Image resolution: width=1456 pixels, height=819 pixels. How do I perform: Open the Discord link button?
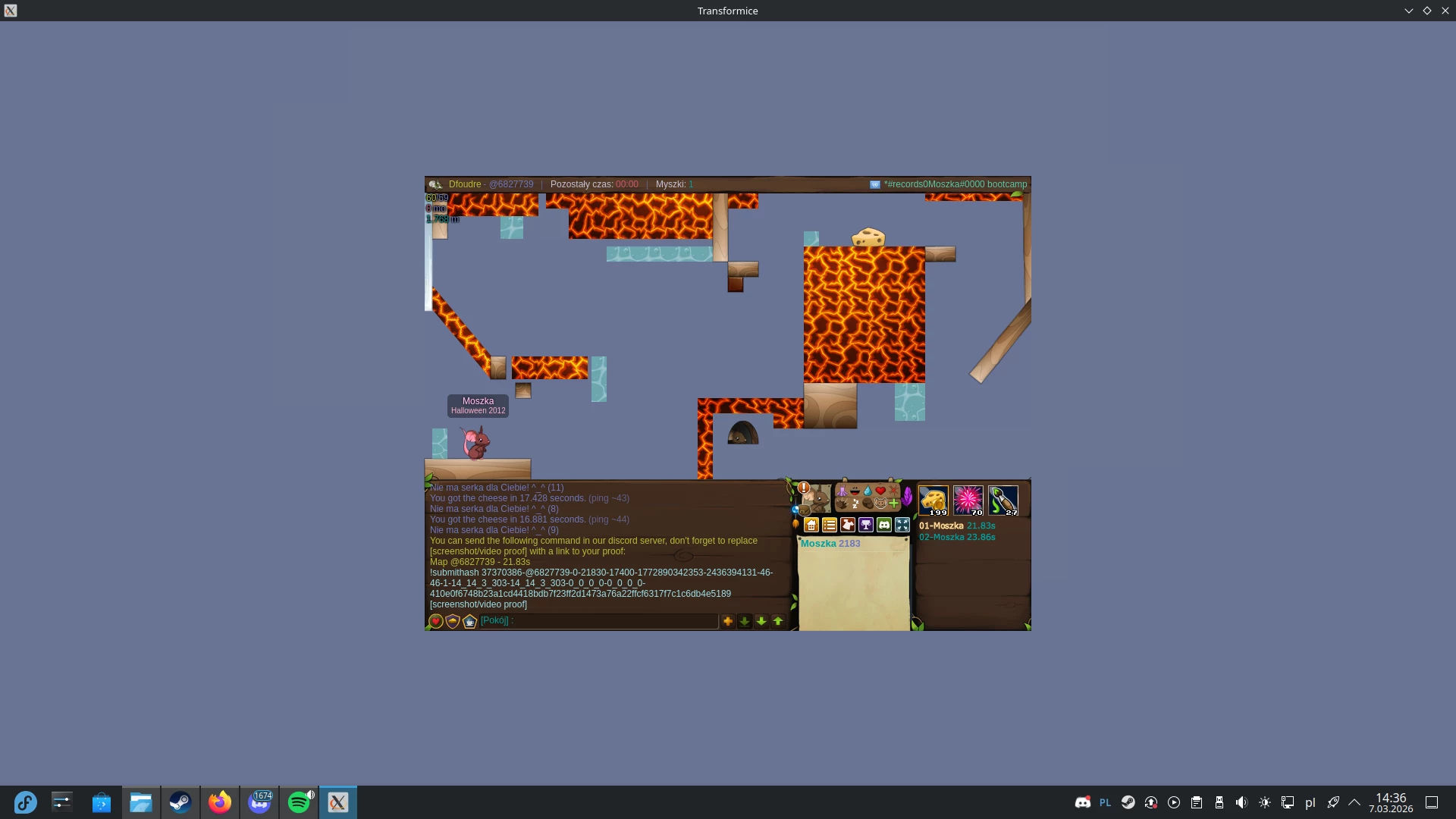[884, 525]
